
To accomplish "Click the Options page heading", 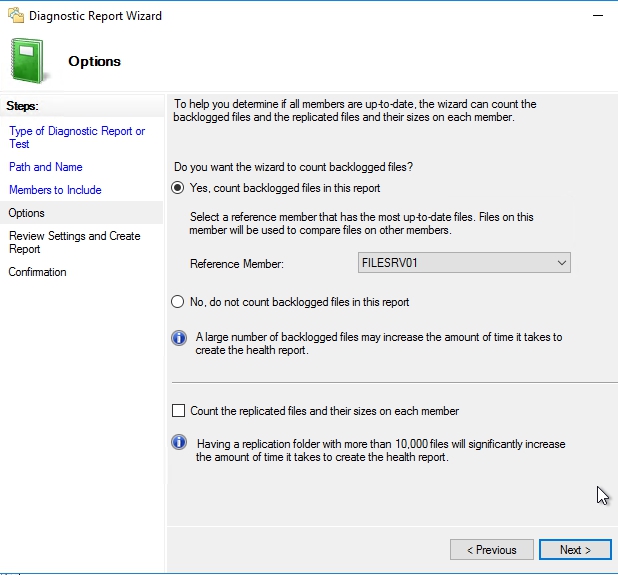I will pos(94,61).
